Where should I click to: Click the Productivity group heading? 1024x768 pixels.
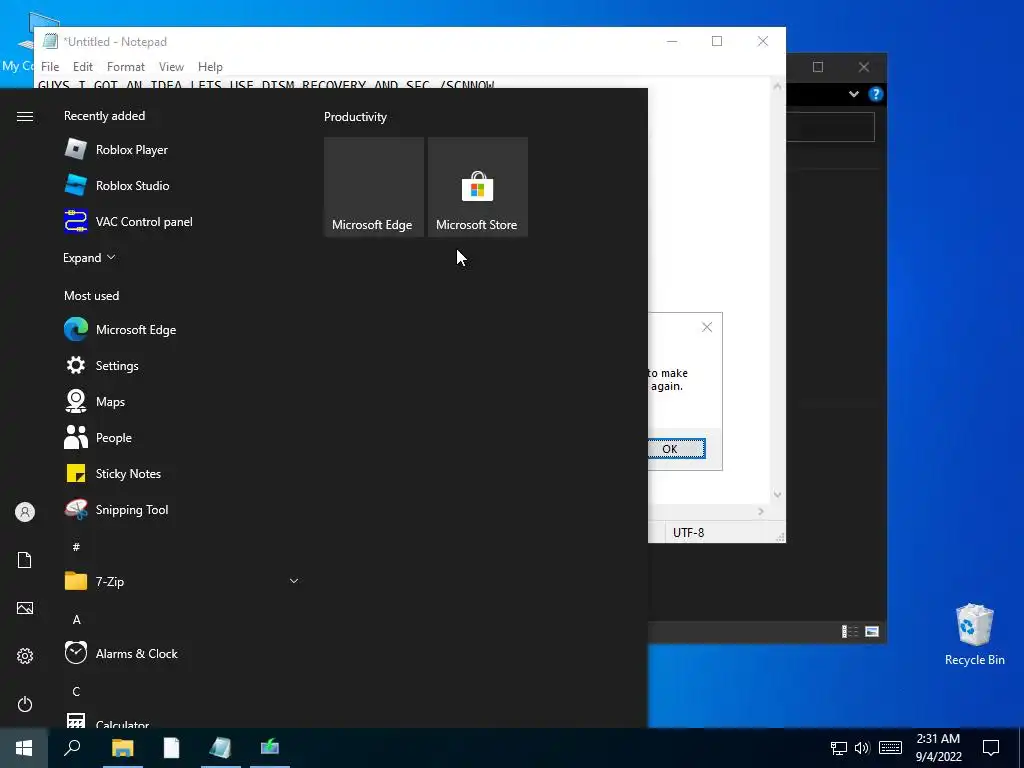tap(355, 117)
